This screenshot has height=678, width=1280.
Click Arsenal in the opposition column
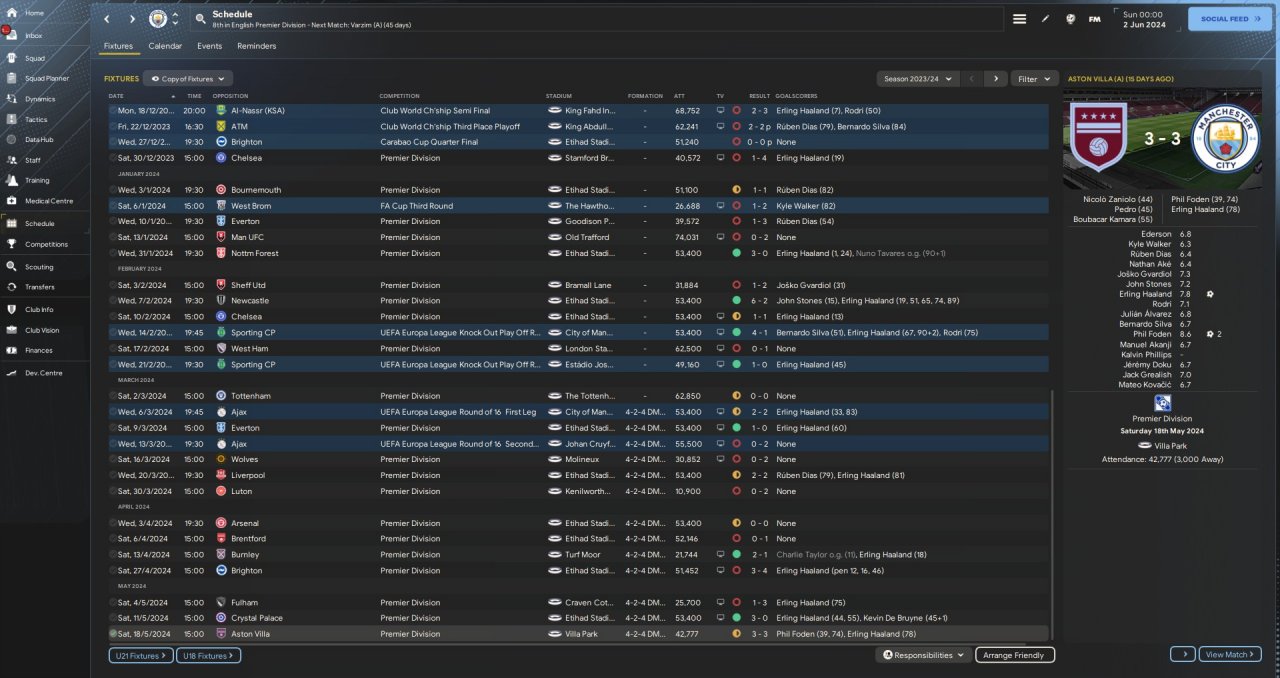point(245,523)
